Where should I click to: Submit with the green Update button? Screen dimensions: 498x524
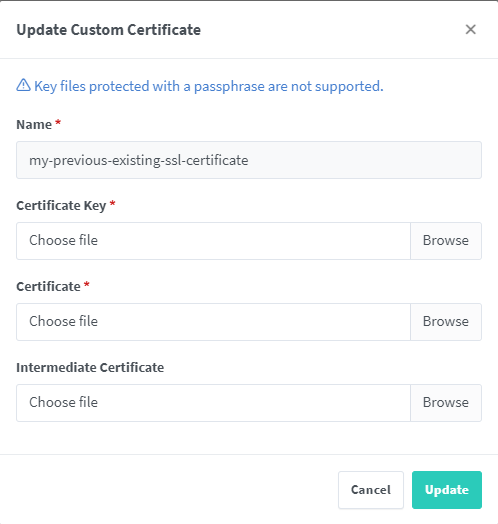(447, 490)
